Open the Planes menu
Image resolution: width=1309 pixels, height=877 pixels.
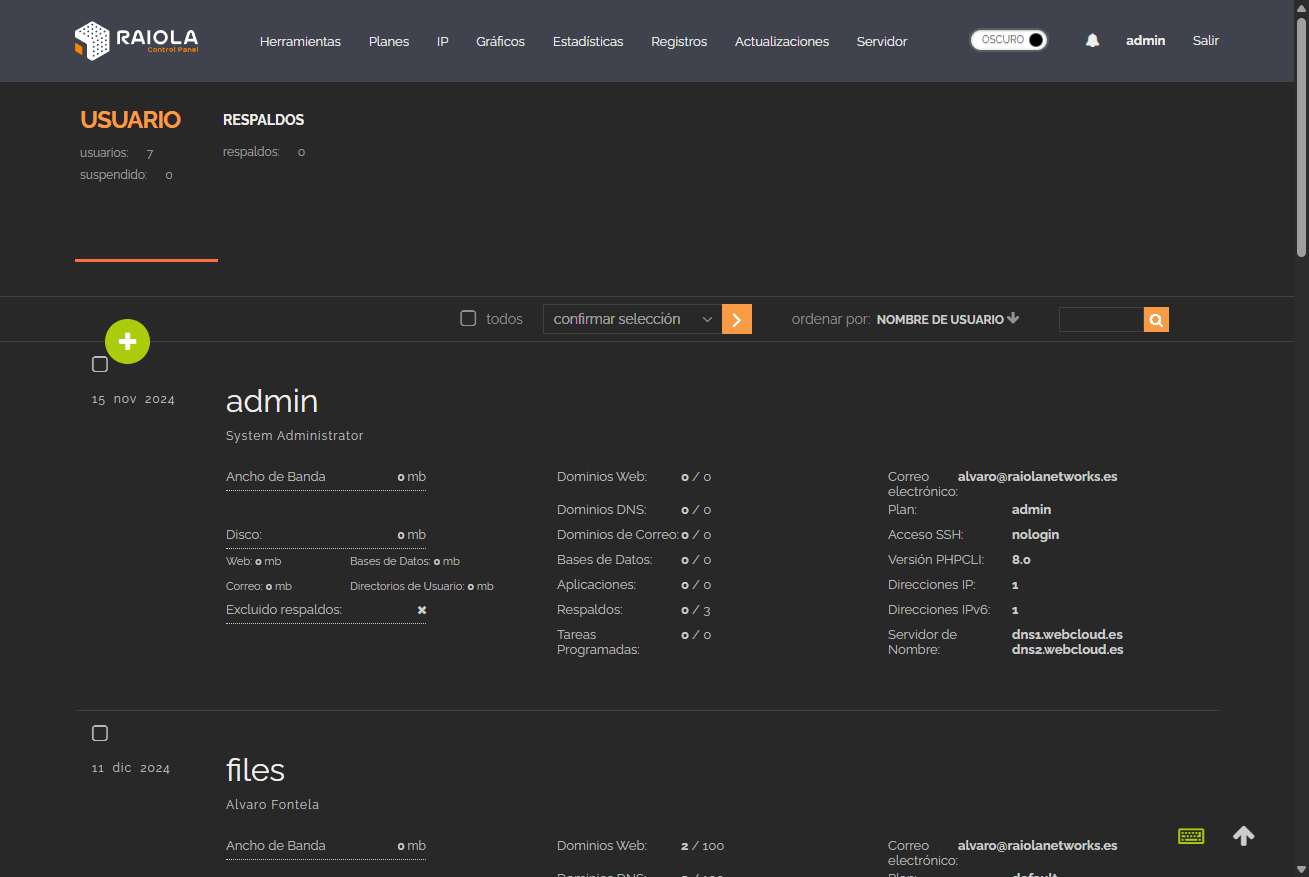(389, 41)
